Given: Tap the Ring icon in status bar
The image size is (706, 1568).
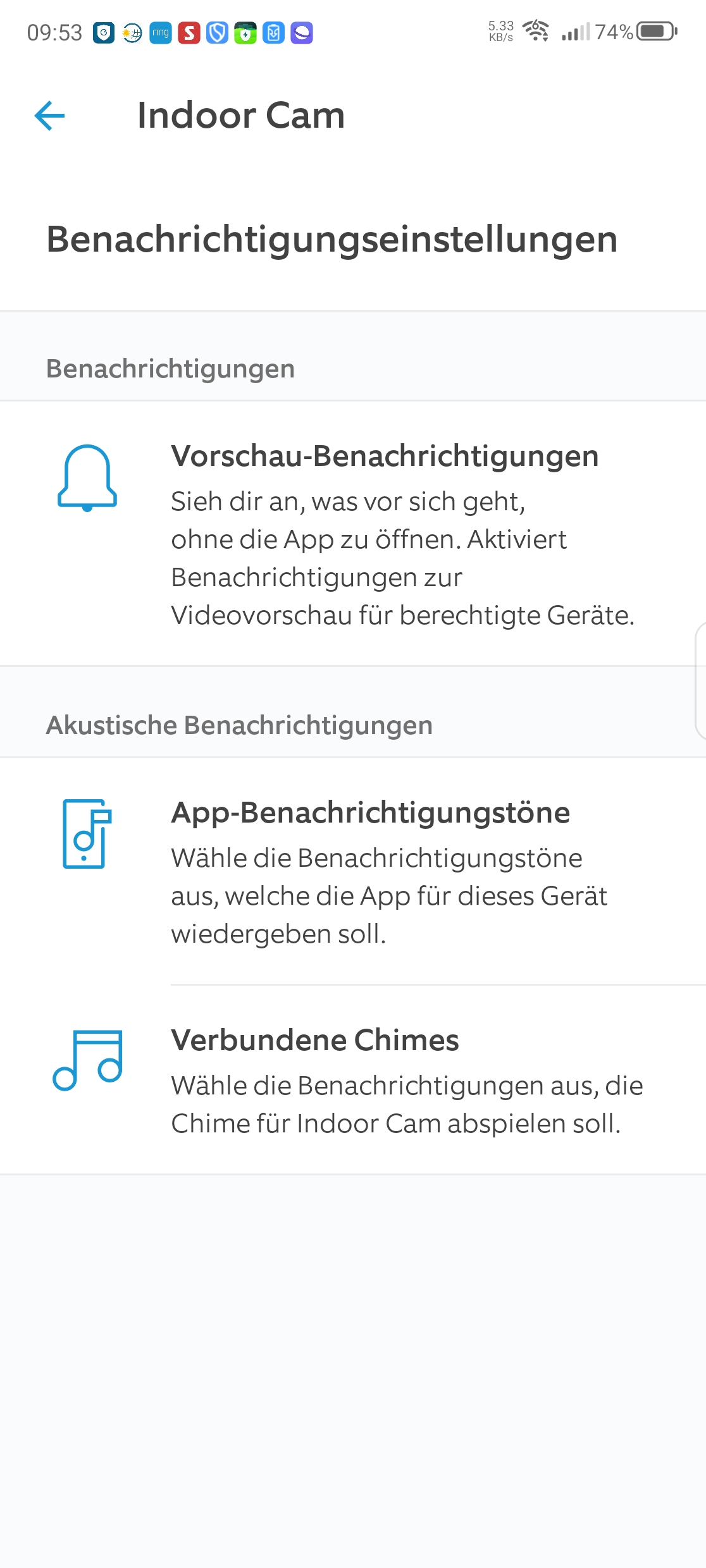Looking at the screenshot, I should tap(161, 33).
